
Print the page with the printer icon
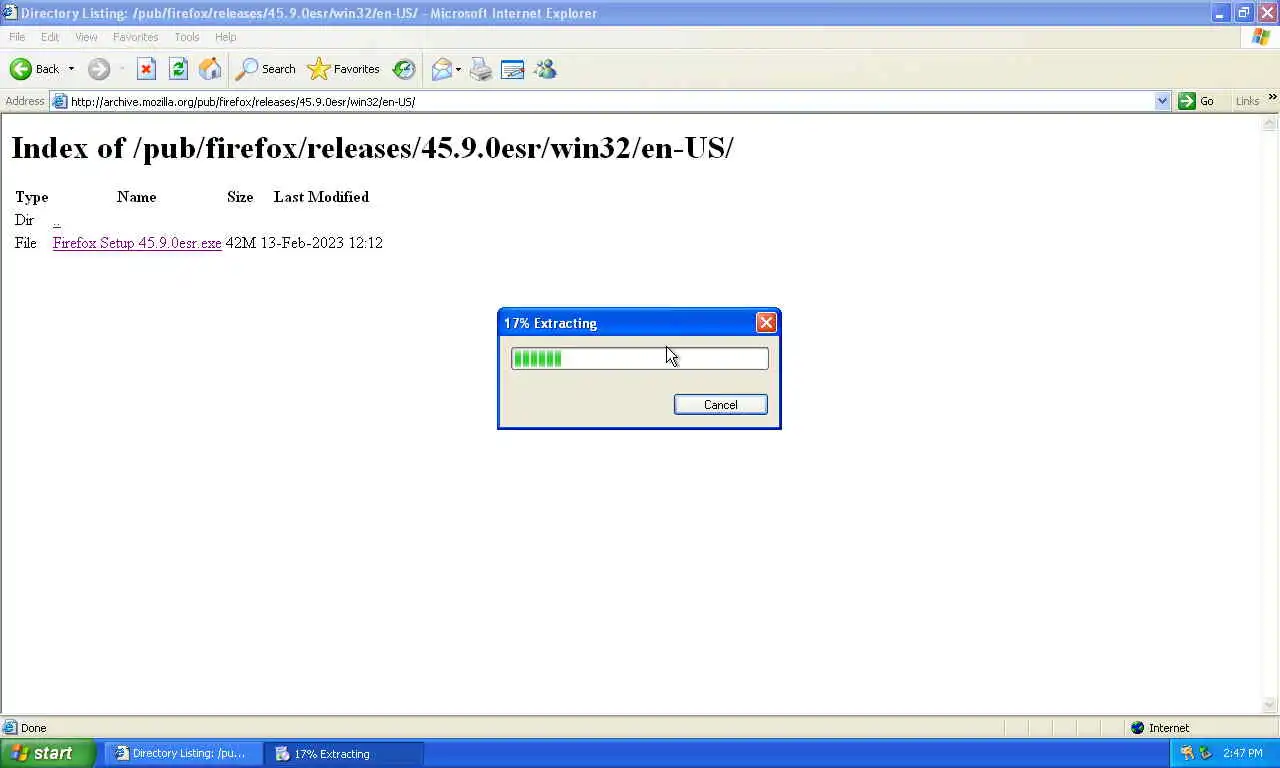pos(481,69)
